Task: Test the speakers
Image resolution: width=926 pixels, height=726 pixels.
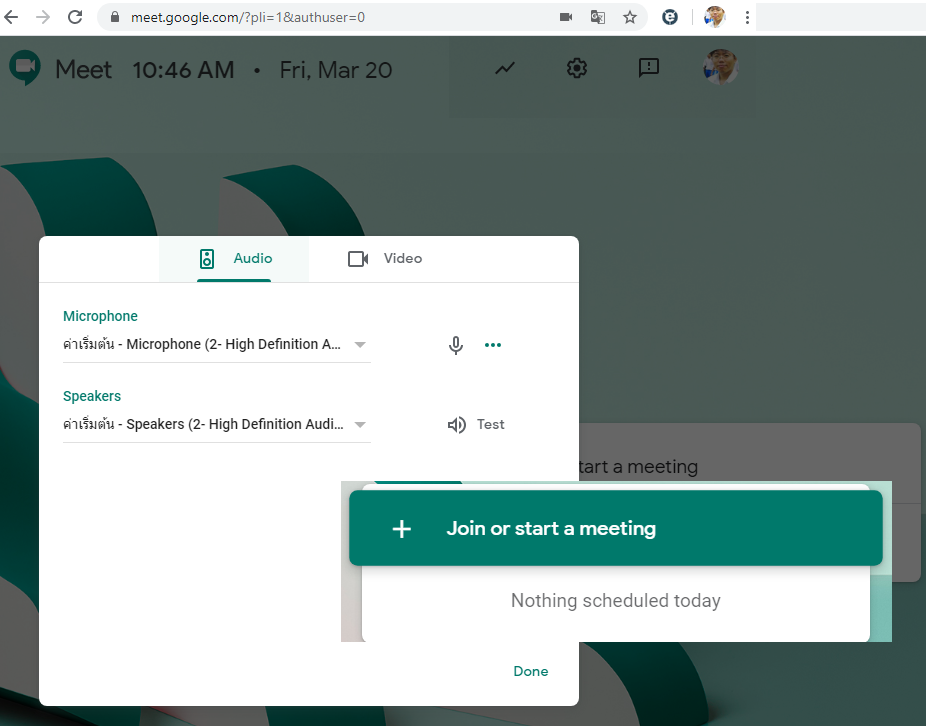Action: click(x=476, y=425)
